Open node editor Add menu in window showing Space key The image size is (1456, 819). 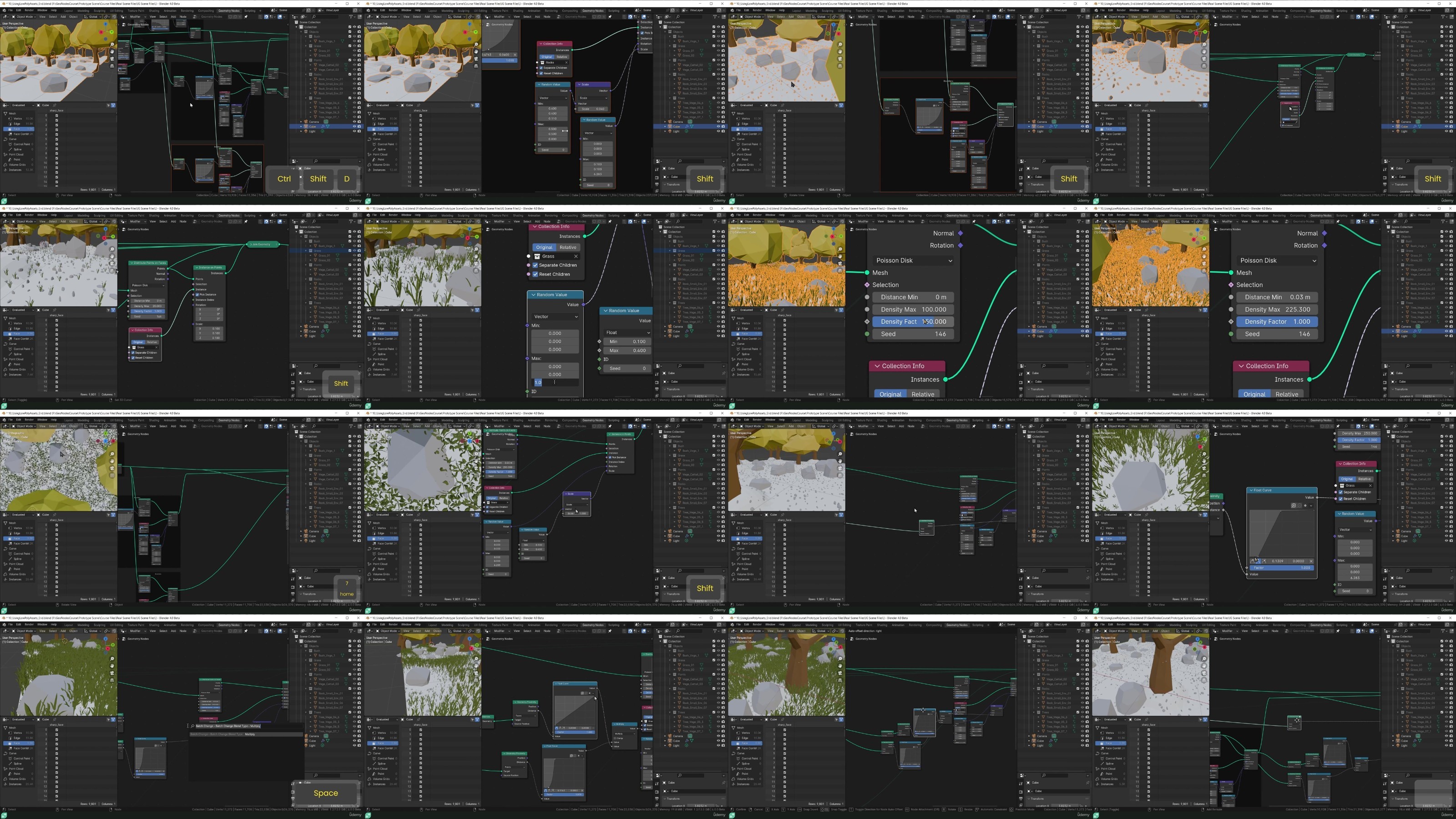[x=173, y=631]
